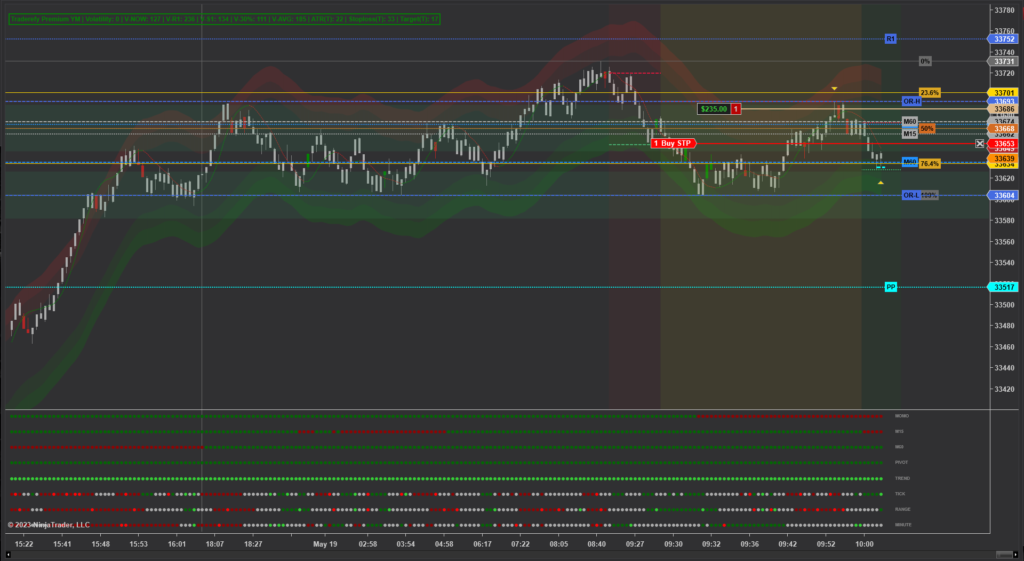Select the 76.4% Fibonacci retracement label
The image size is (1024, 561).
930,163
